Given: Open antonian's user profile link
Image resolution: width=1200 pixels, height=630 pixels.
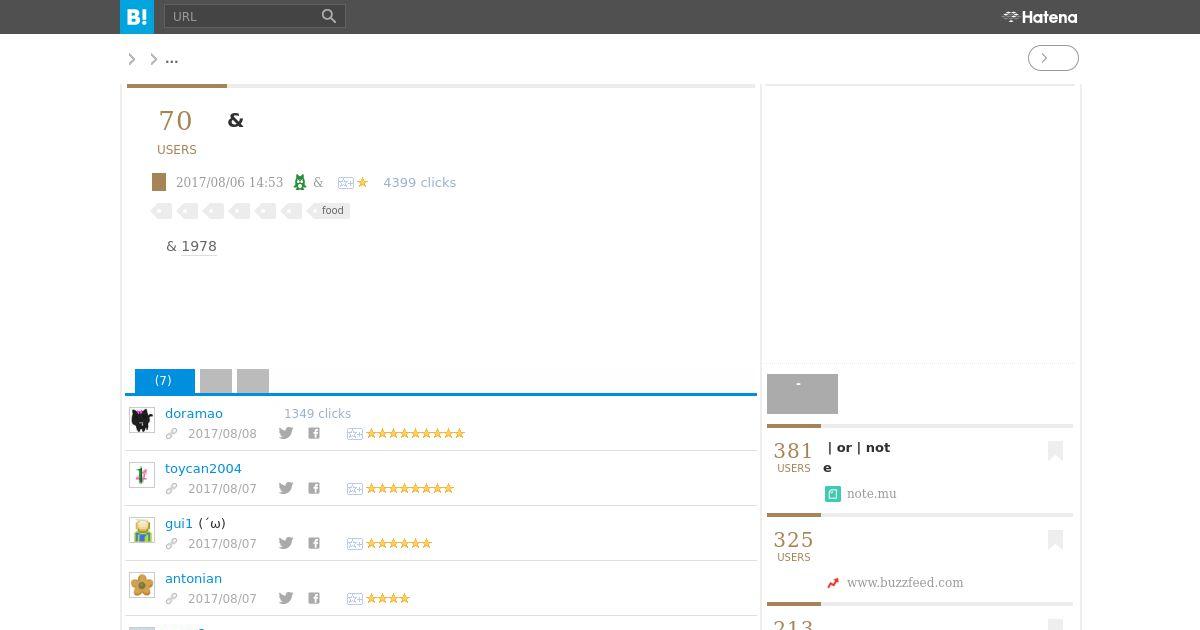Looking at the screenshot, I should click(x=193, y=578).
